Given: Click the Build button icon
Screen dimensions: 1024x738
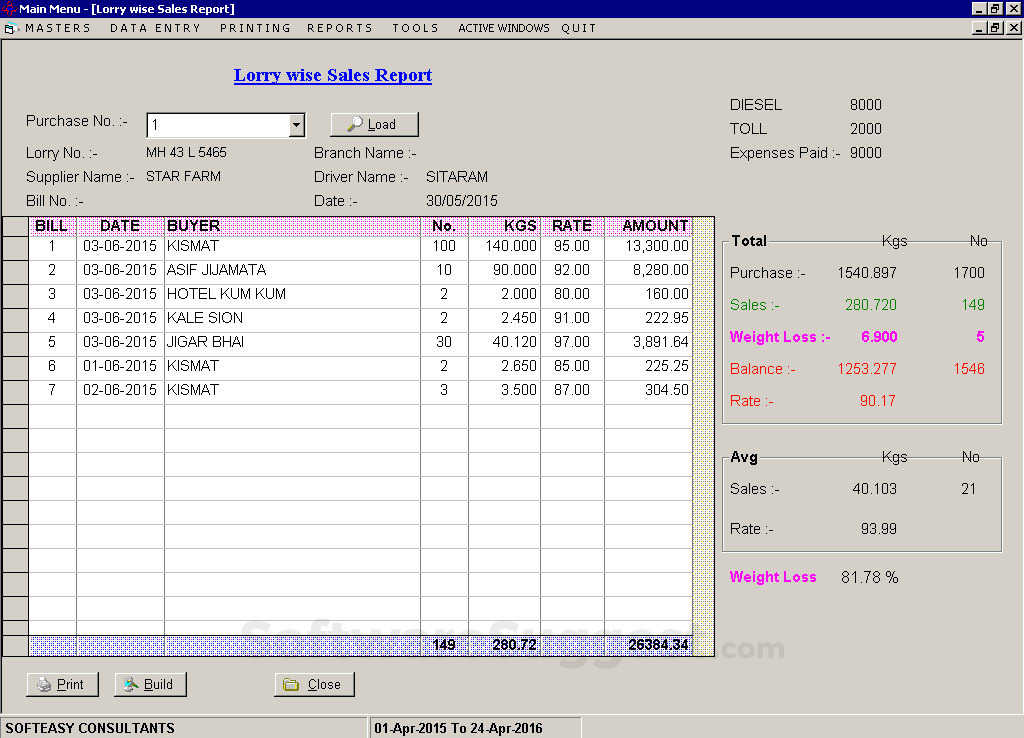Looking at the screenshot, I should tap(131, 685).
